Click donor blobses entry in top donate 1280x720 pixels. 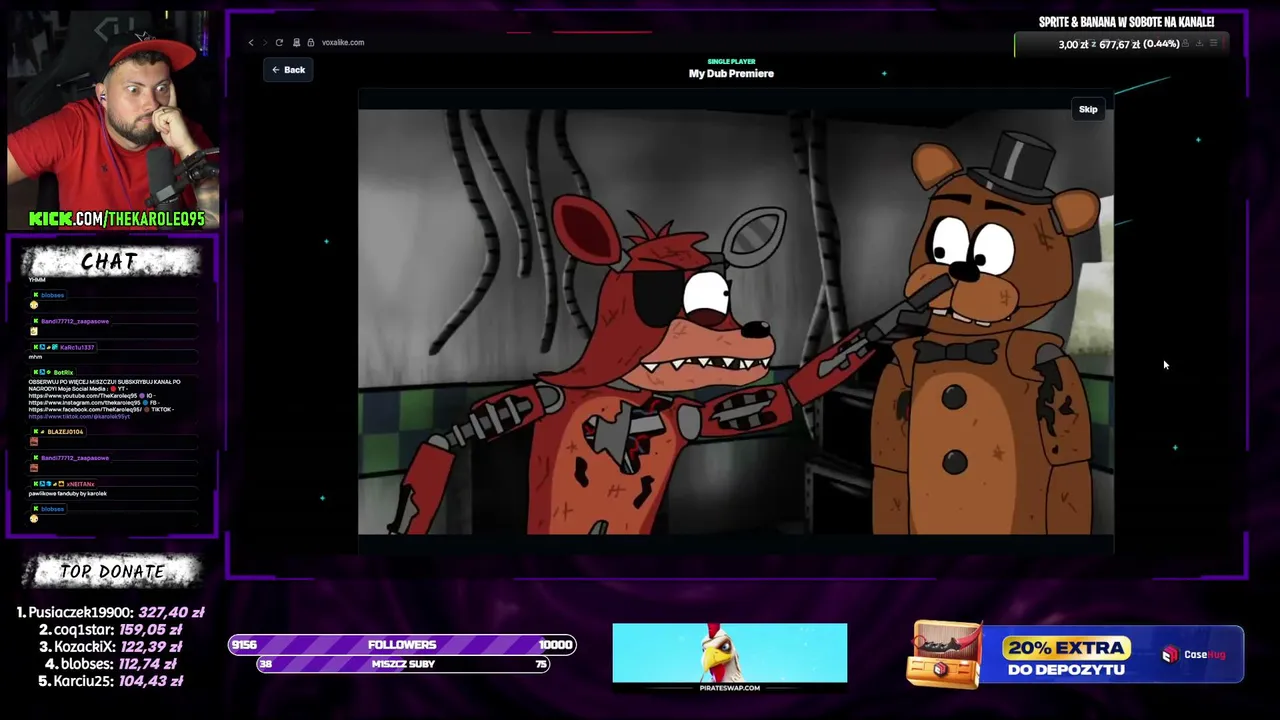(x=110, y=663)
